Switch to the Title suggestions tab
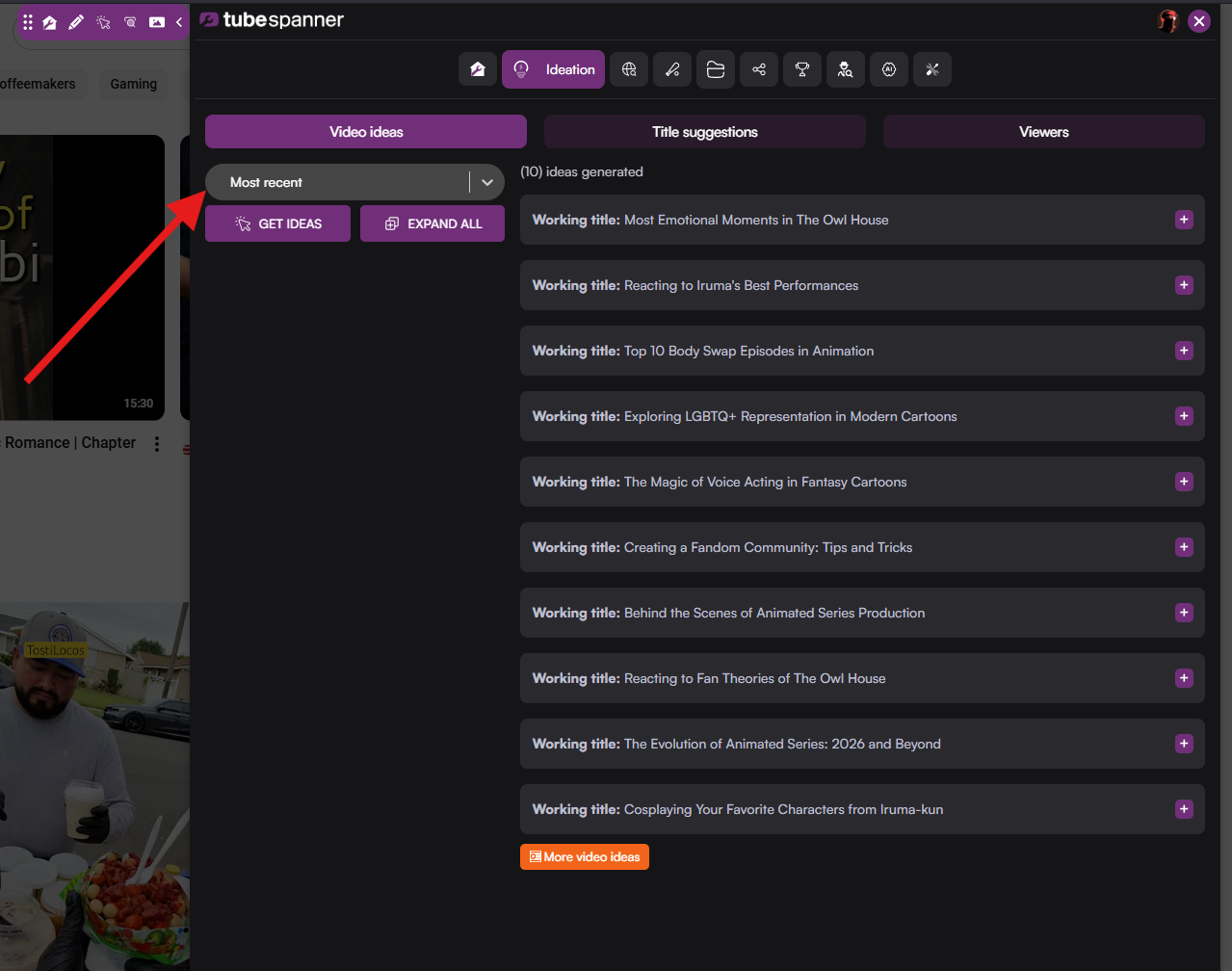Viewport: 1232px width, 971px height. tap(705, 132)
